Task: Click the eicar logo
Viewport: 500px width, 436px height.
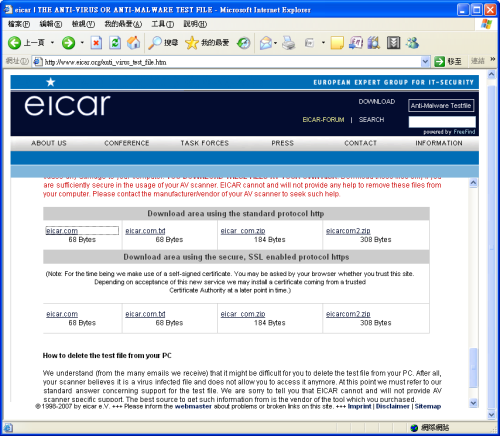Action: [x=67, y=105]
